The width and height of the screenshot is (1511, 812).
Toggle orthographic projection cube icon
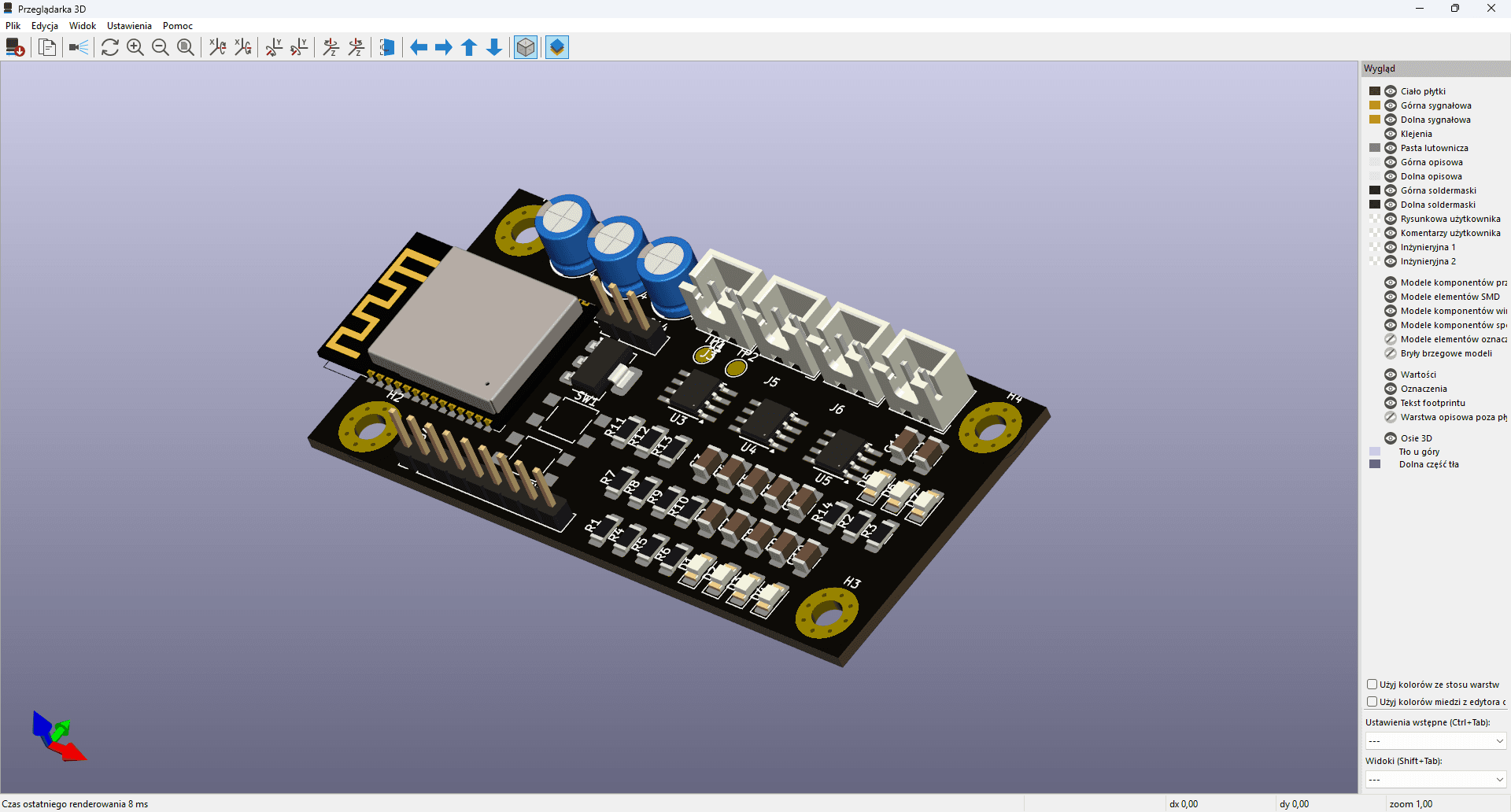[526, 48]
